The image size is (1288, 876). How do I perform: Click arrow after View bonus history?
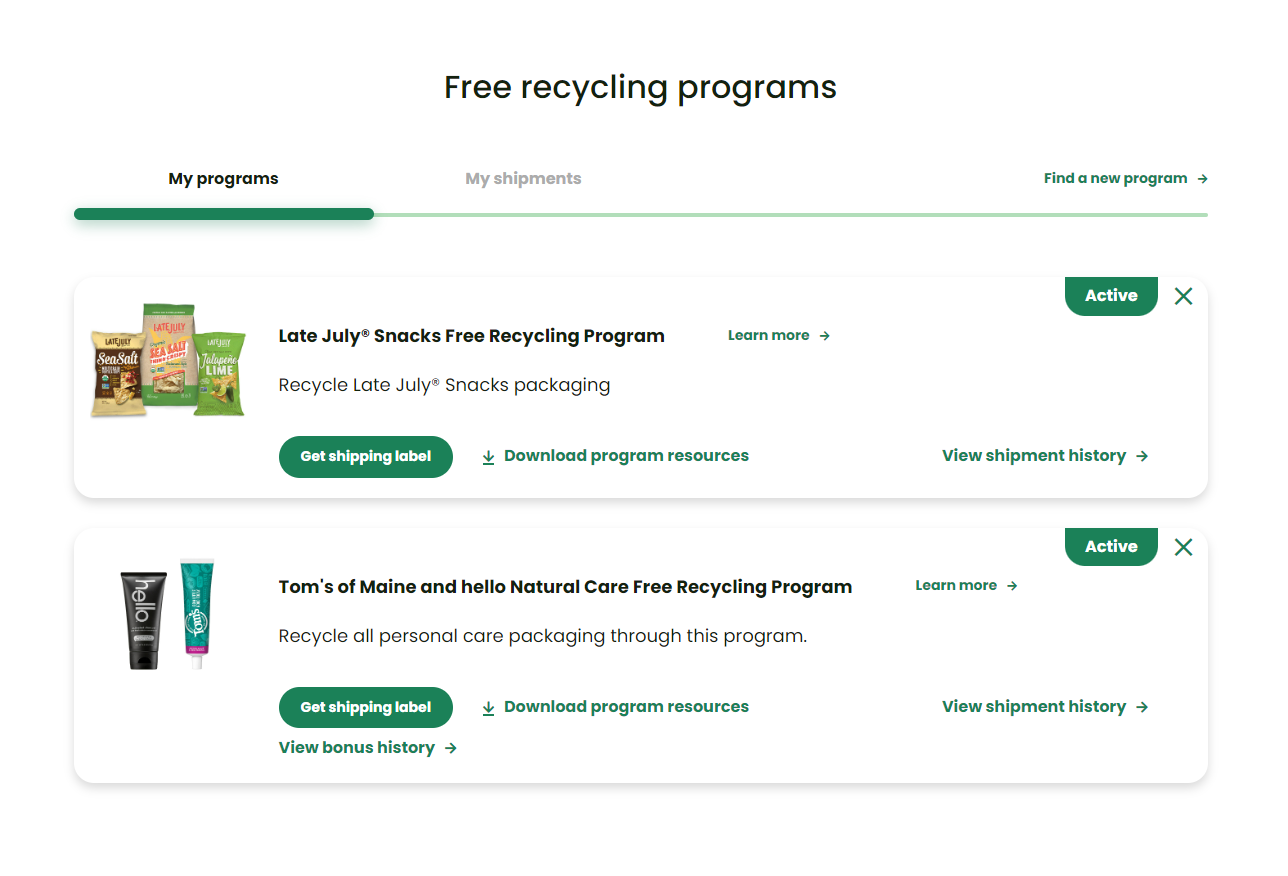[451, 748]
